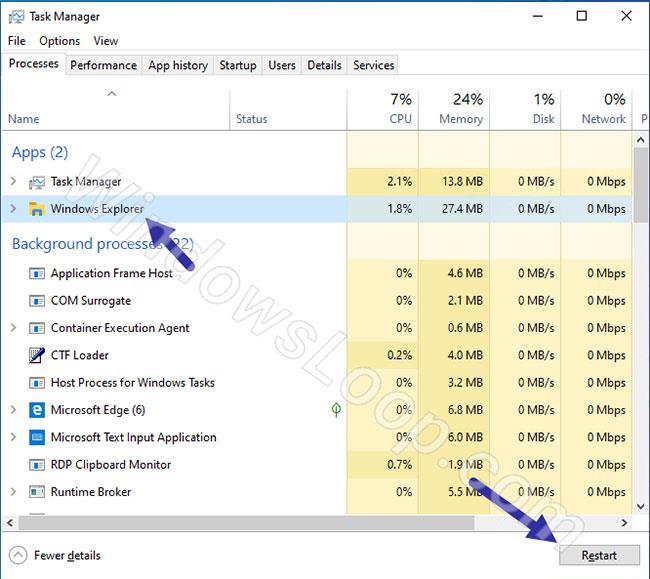Click Windows Explorer 27.4 MB memory value
Image resolution: width=650 pixels, height=579 pixels.
click(462, 208)
